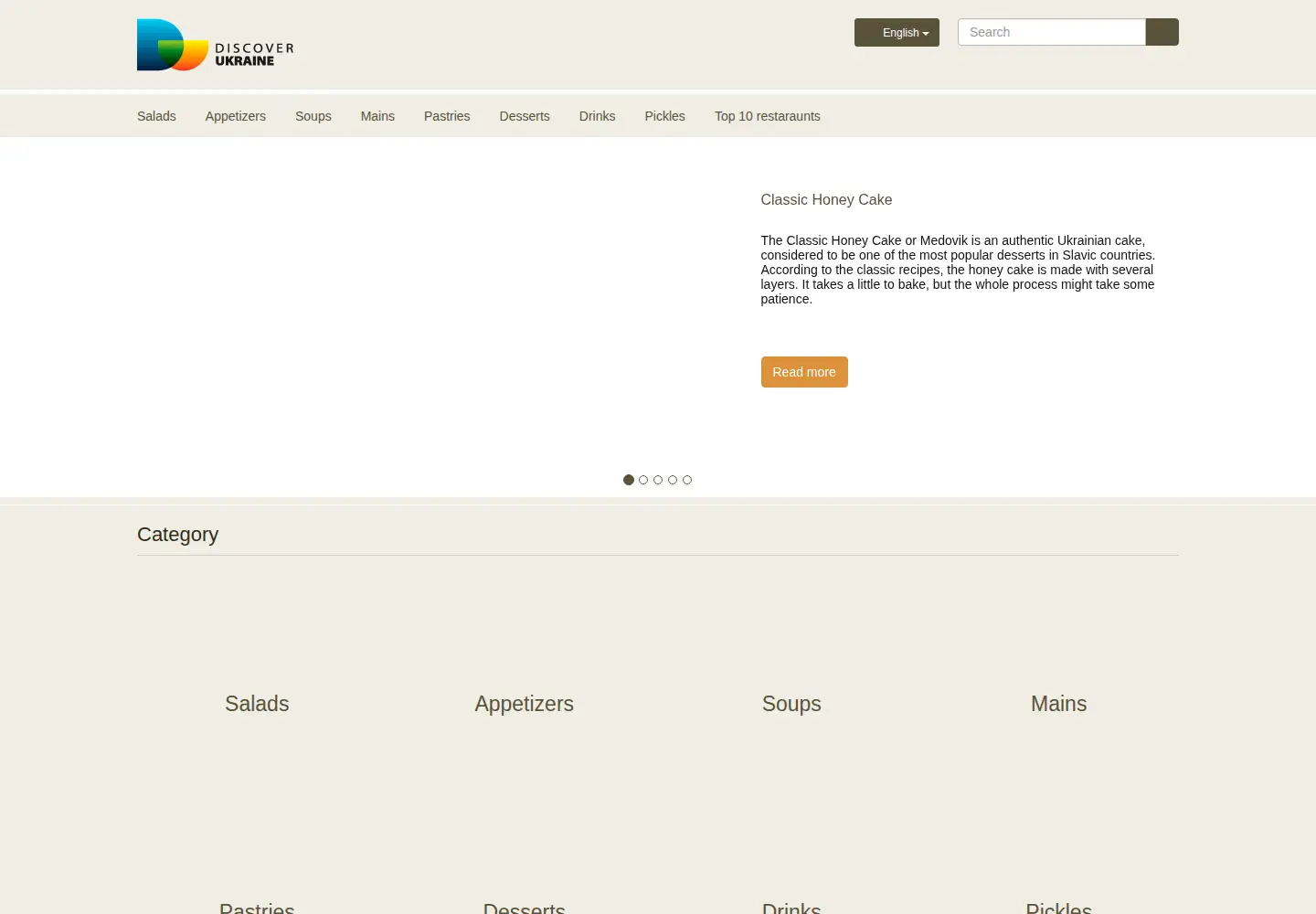Image resolution: width=1316 pixels, height=914 pixels.
Task: Open the Mains item in navigation bar
Action: (377, 116)
